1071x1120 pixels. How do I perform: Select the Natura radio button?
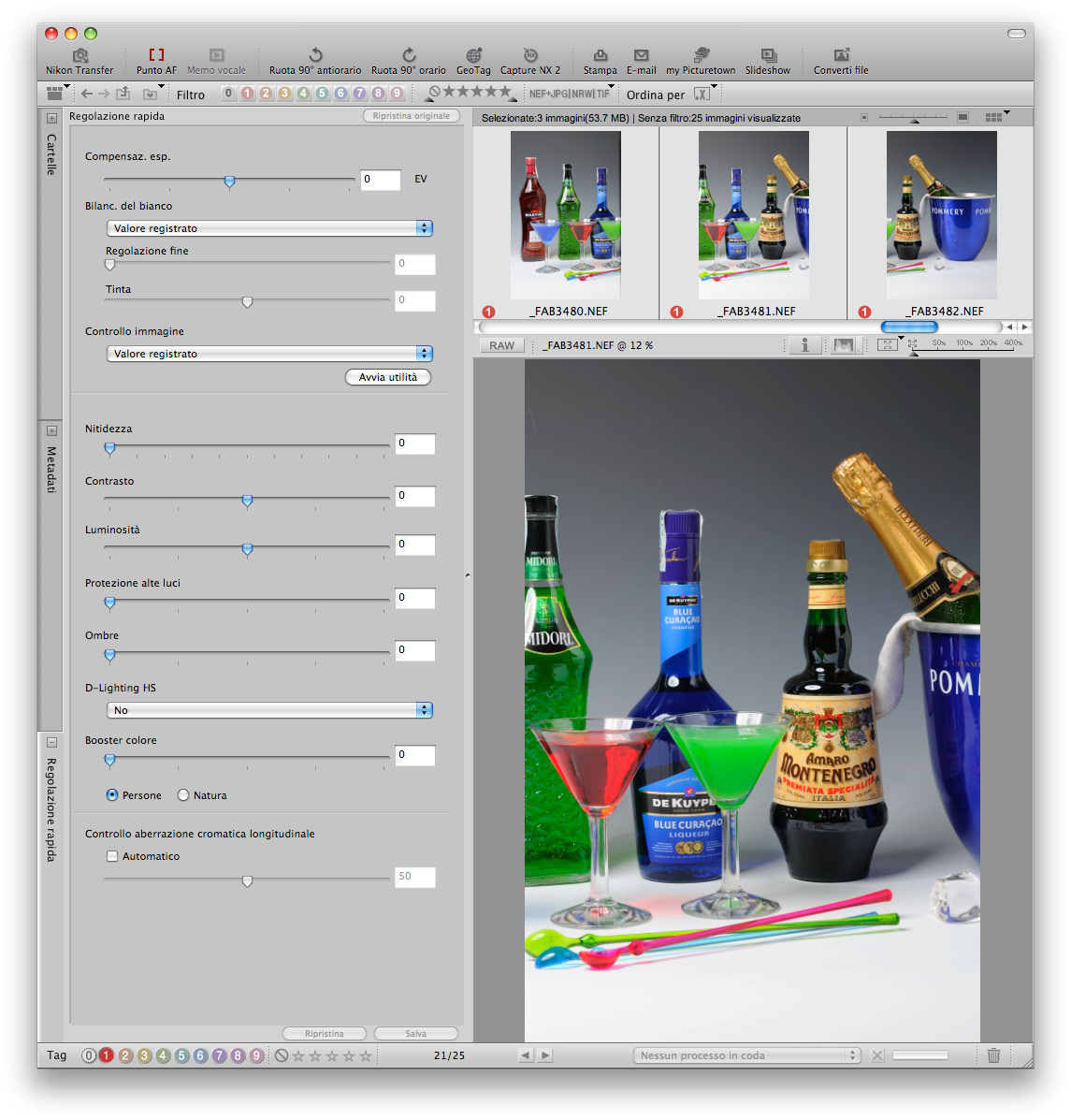click(183, 795)
